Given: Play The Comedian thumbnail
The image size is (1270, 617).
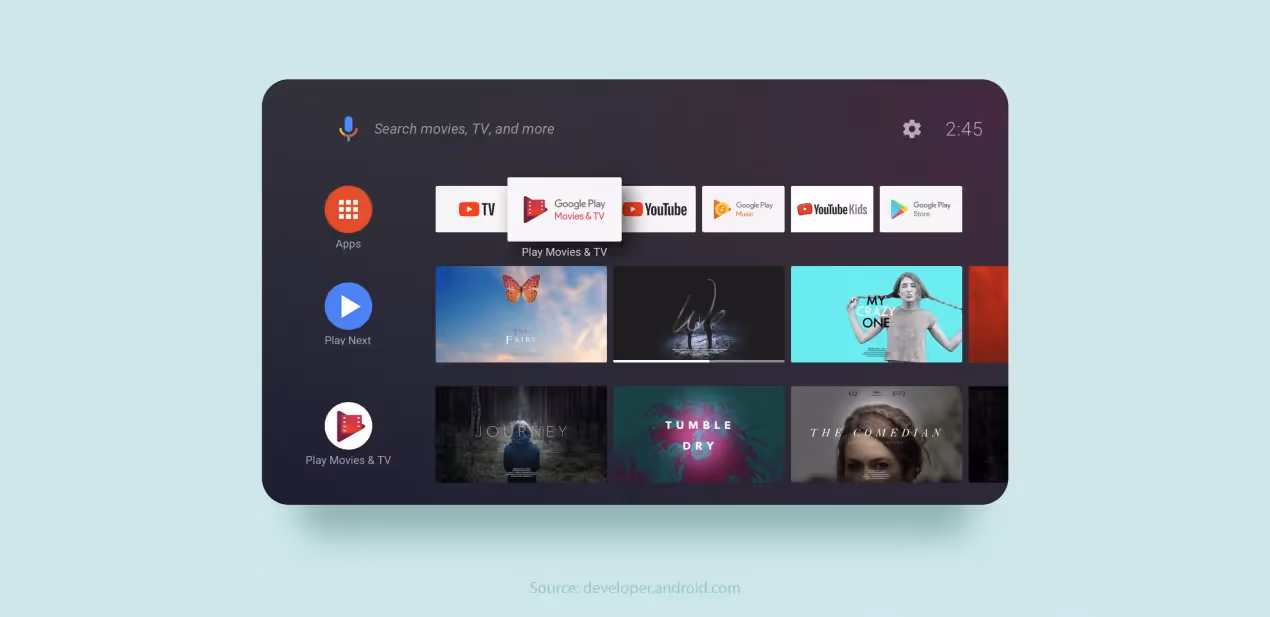Looking at the screenshot, I should pyautogui.click(x=876, y=434).
